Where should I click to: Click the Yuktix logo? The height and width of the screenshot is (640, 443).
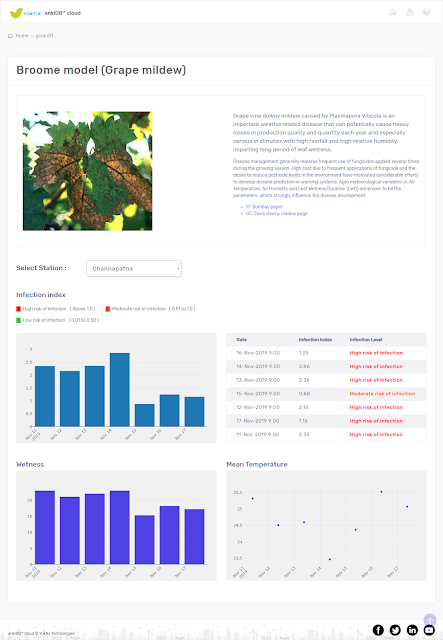point(25,13)
